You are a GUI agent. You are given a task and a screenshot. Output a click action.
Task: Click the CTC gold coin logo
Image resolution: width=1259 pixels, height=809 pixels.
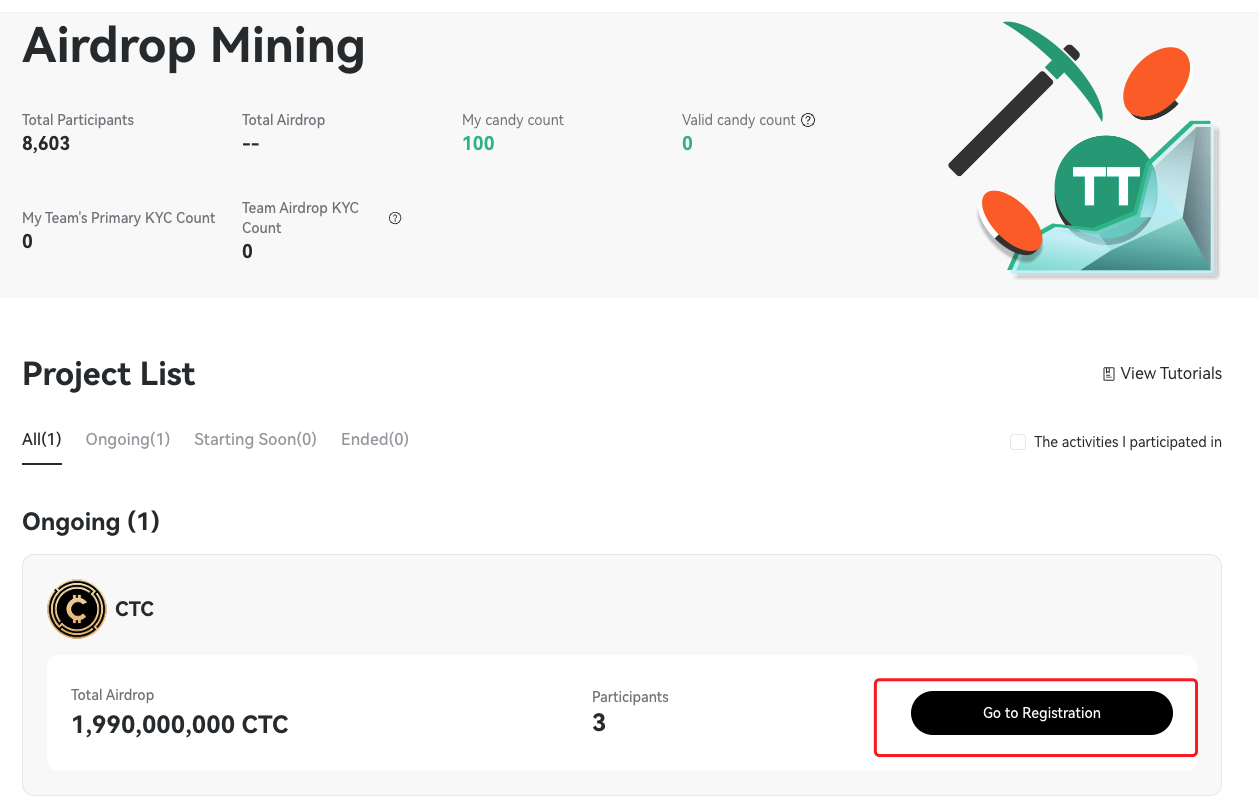point(76,608)
